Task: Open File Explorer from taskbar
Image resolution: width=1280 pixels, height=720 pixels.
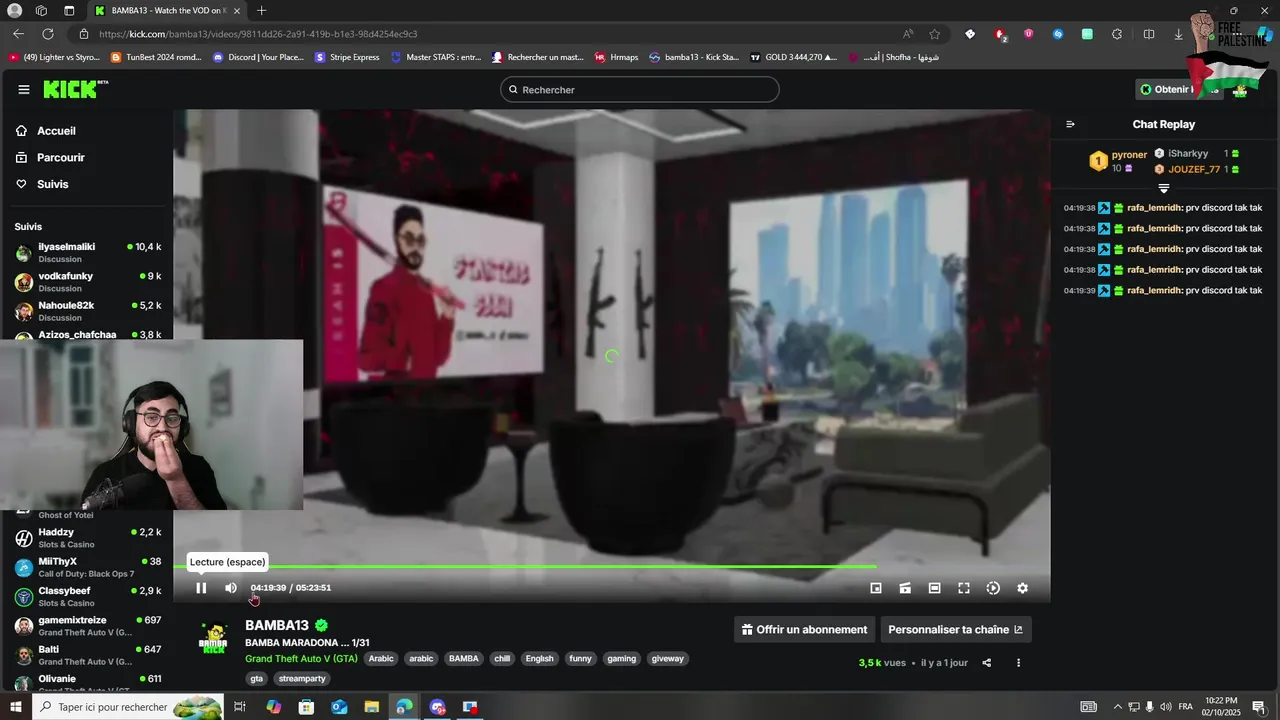Action: [x=371, y=707]
